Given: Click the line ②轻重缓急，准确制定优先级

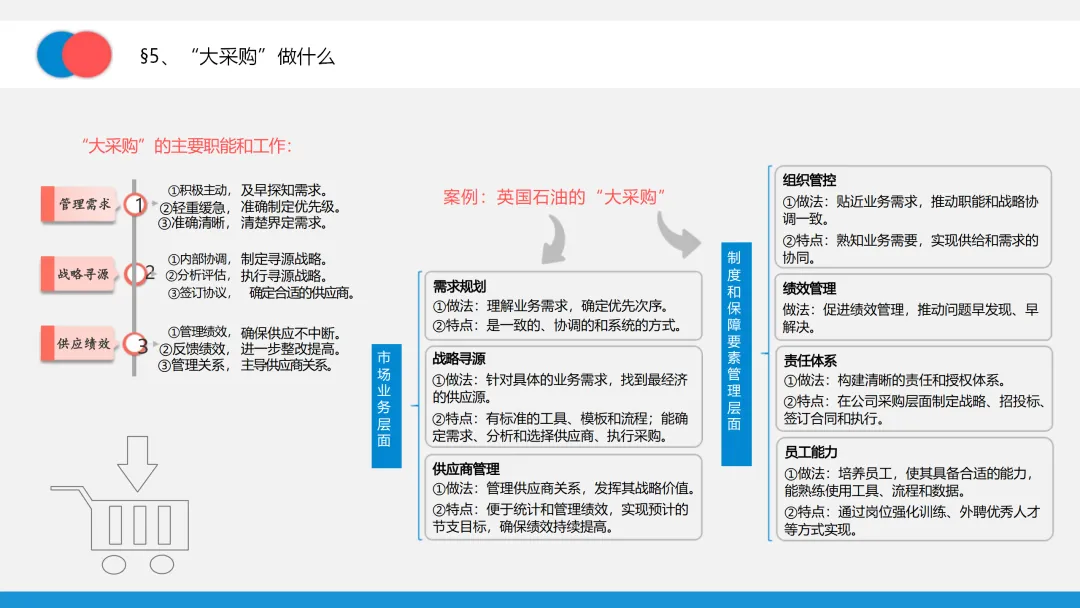Looking at the screenshot, I should point(250,207).
